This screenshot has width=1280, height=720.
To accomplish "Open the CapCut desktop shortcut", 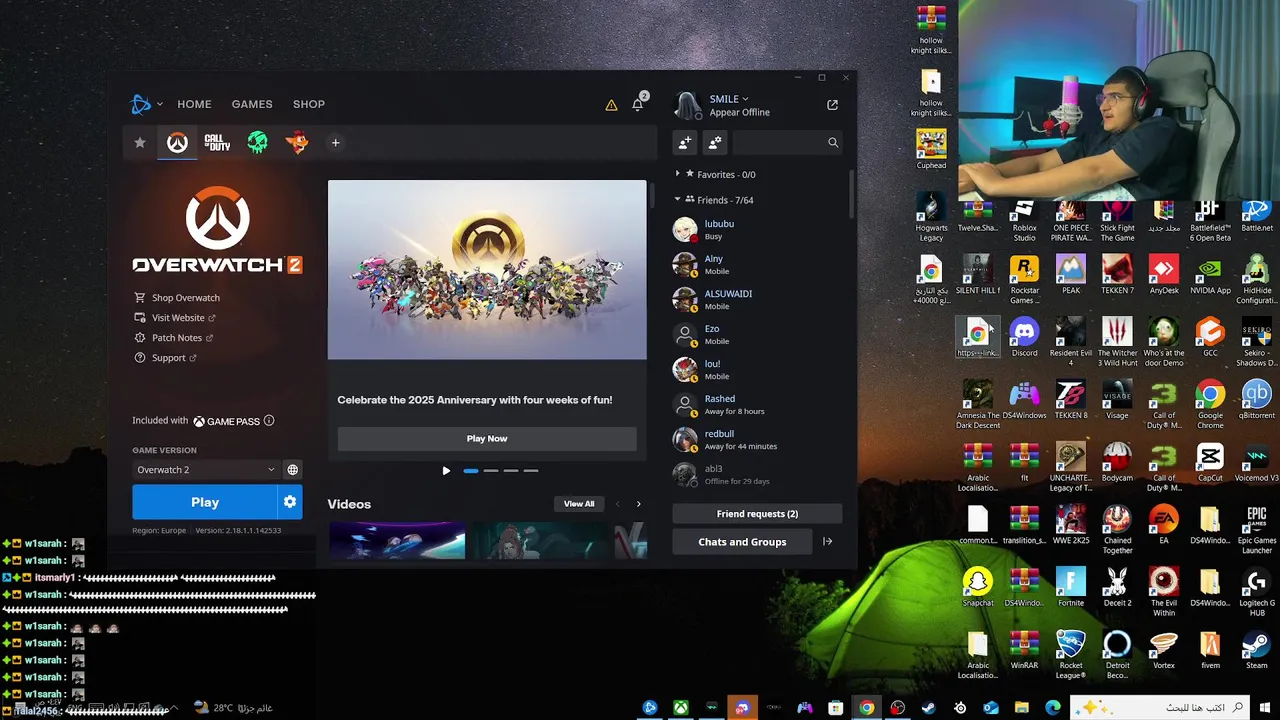I will 1210,463.
